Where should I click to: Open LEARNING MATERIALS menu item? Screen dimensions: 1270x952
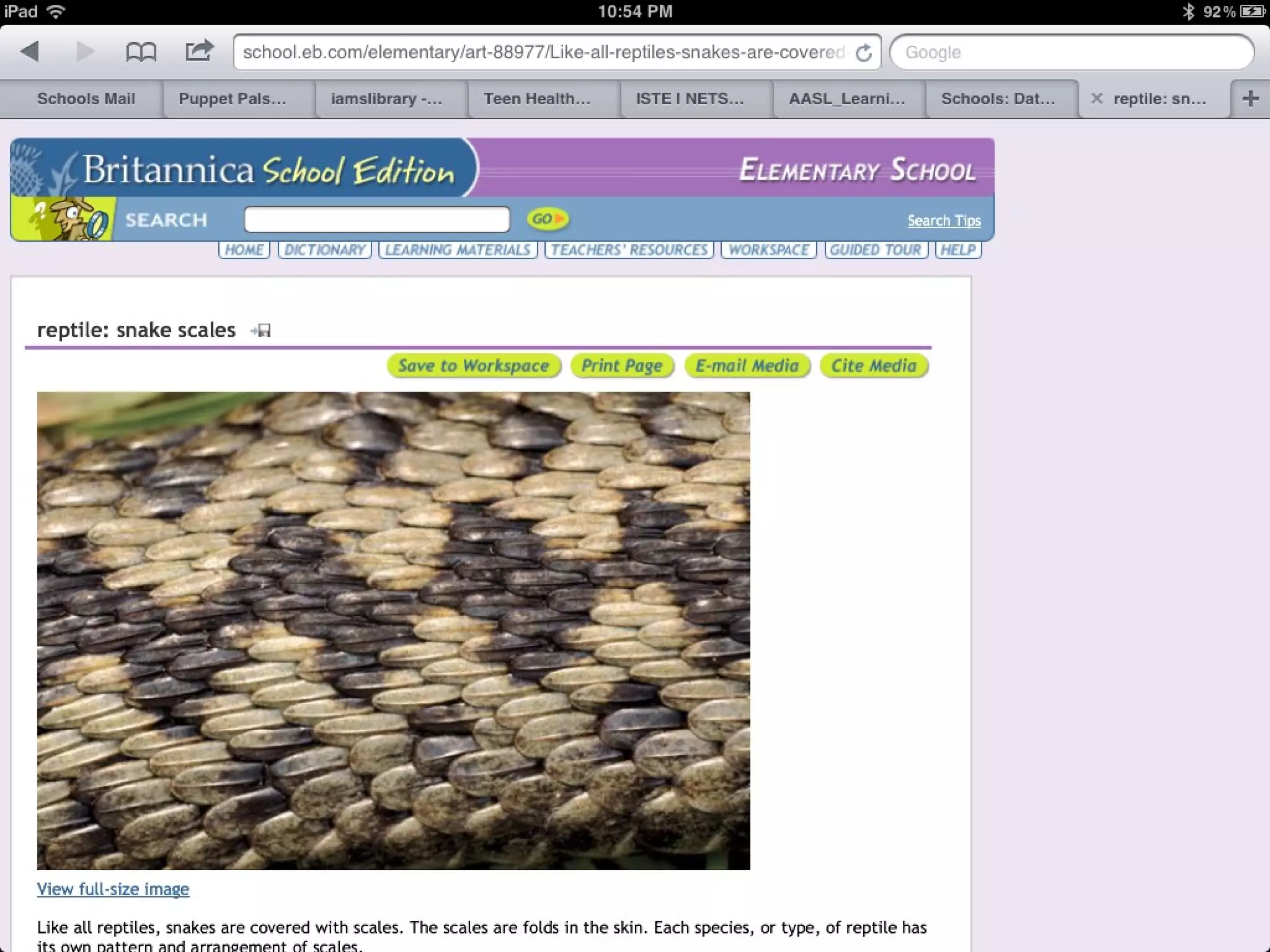coord(458,250)
